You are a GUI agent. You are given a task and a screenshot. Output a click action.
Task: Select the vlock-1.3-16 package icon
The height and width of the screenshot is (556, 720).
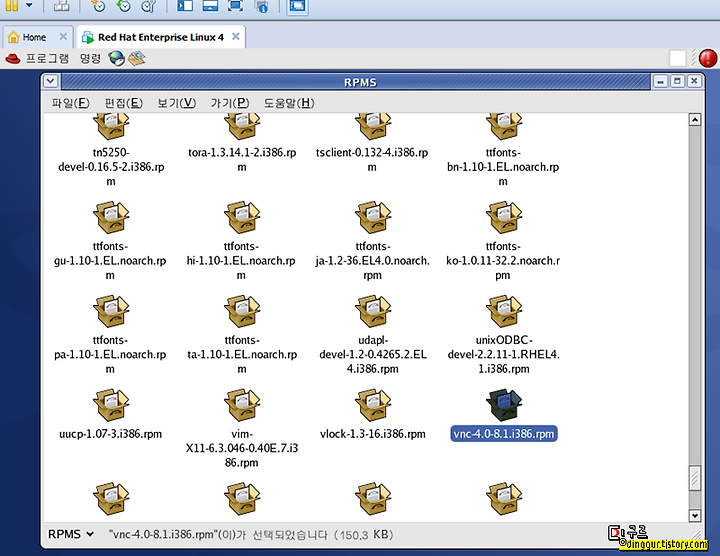click(373, 405)
